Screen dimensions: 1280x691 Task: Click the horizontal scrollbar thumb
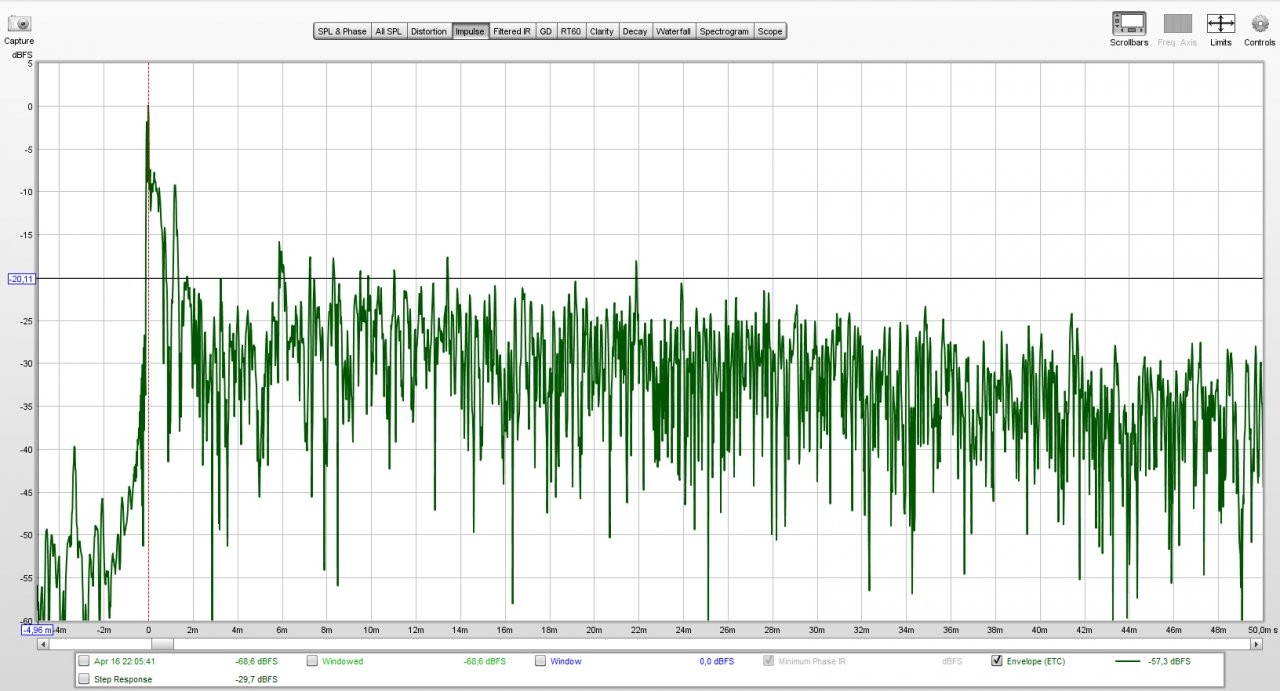pos(162,645)
